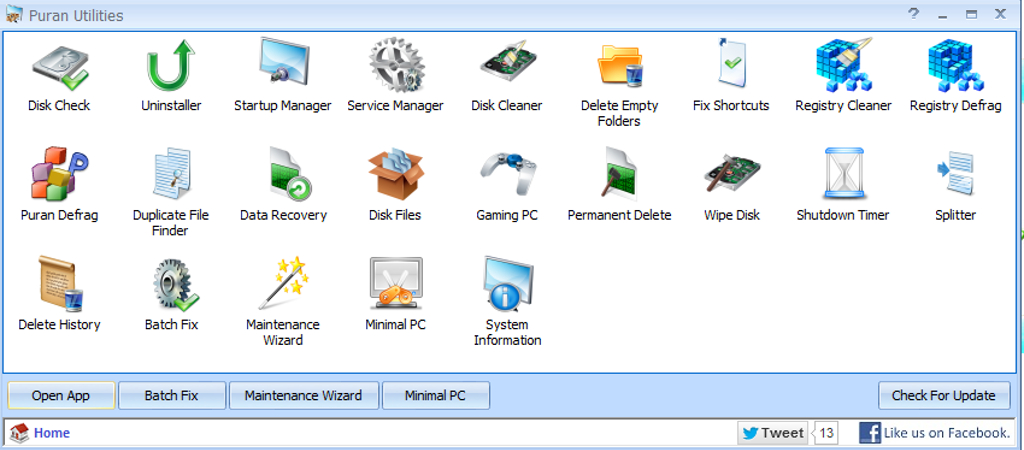
Task: Launch the Uninstaller green arrow icon
Action: 171,65
